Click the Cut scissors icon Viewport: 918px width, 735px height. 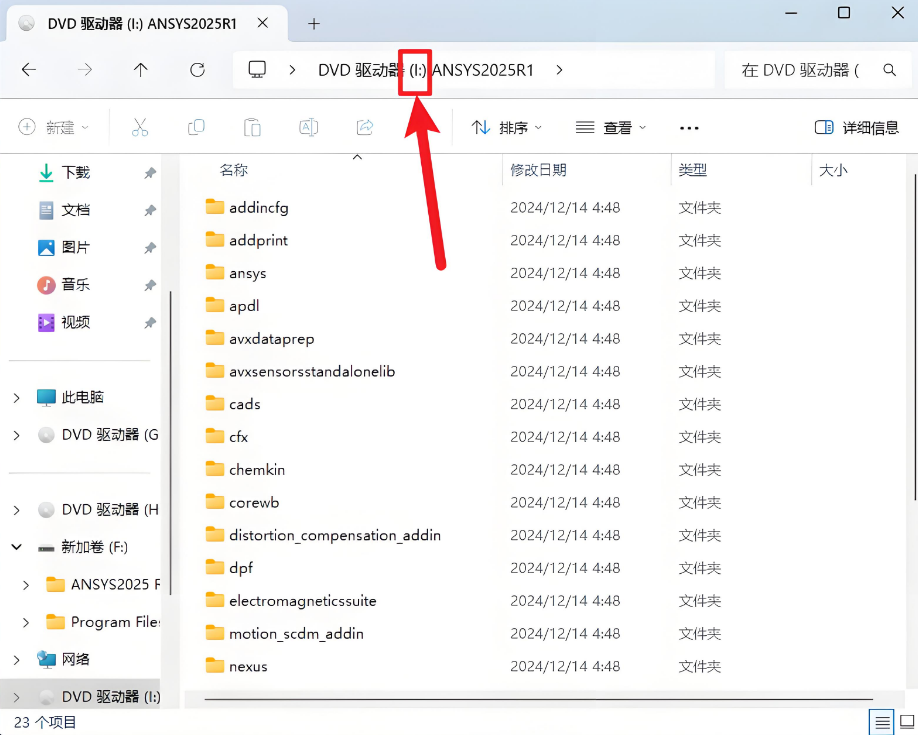click(x=140, y=127)
